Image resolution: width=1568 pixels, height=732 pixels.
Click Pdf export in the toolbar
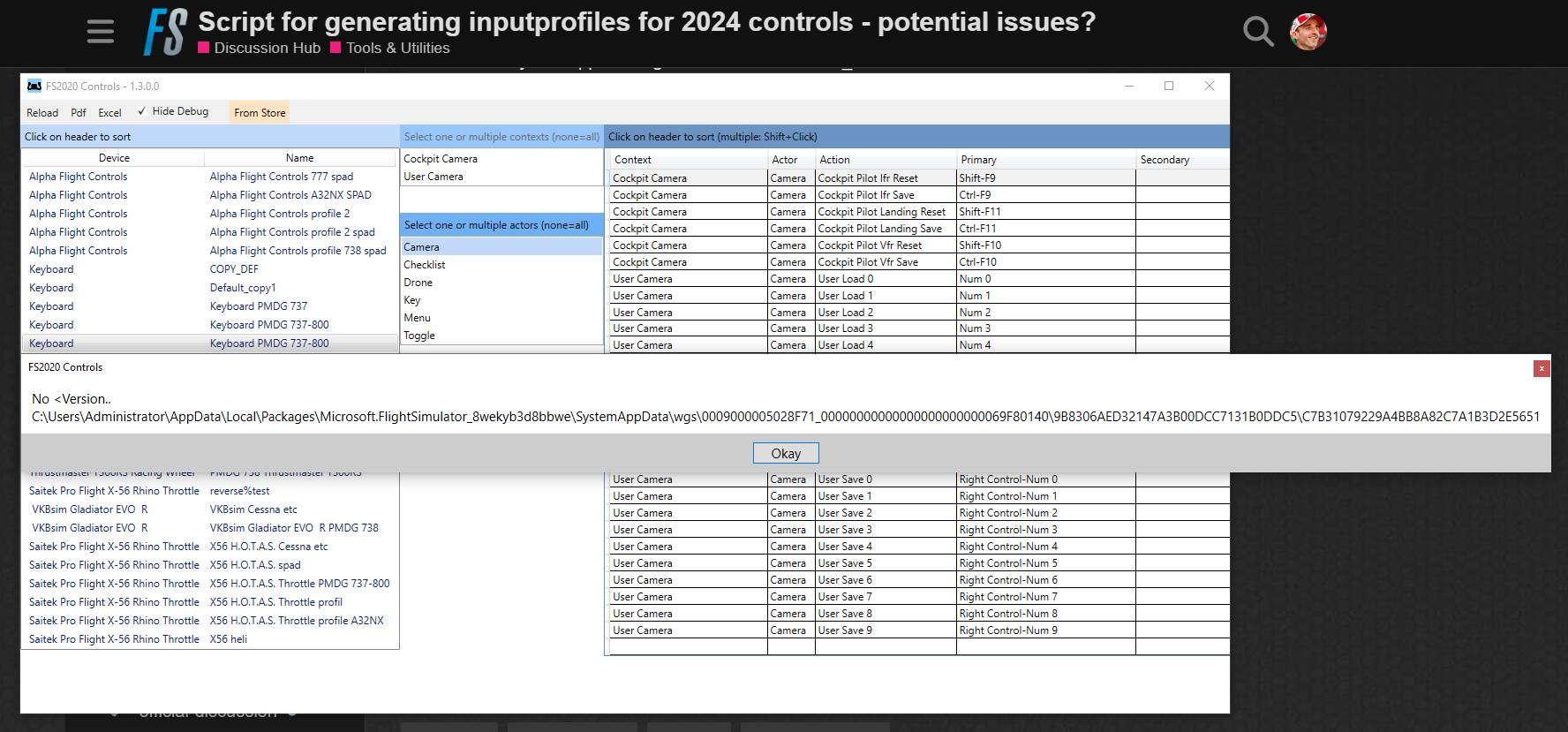79,112
